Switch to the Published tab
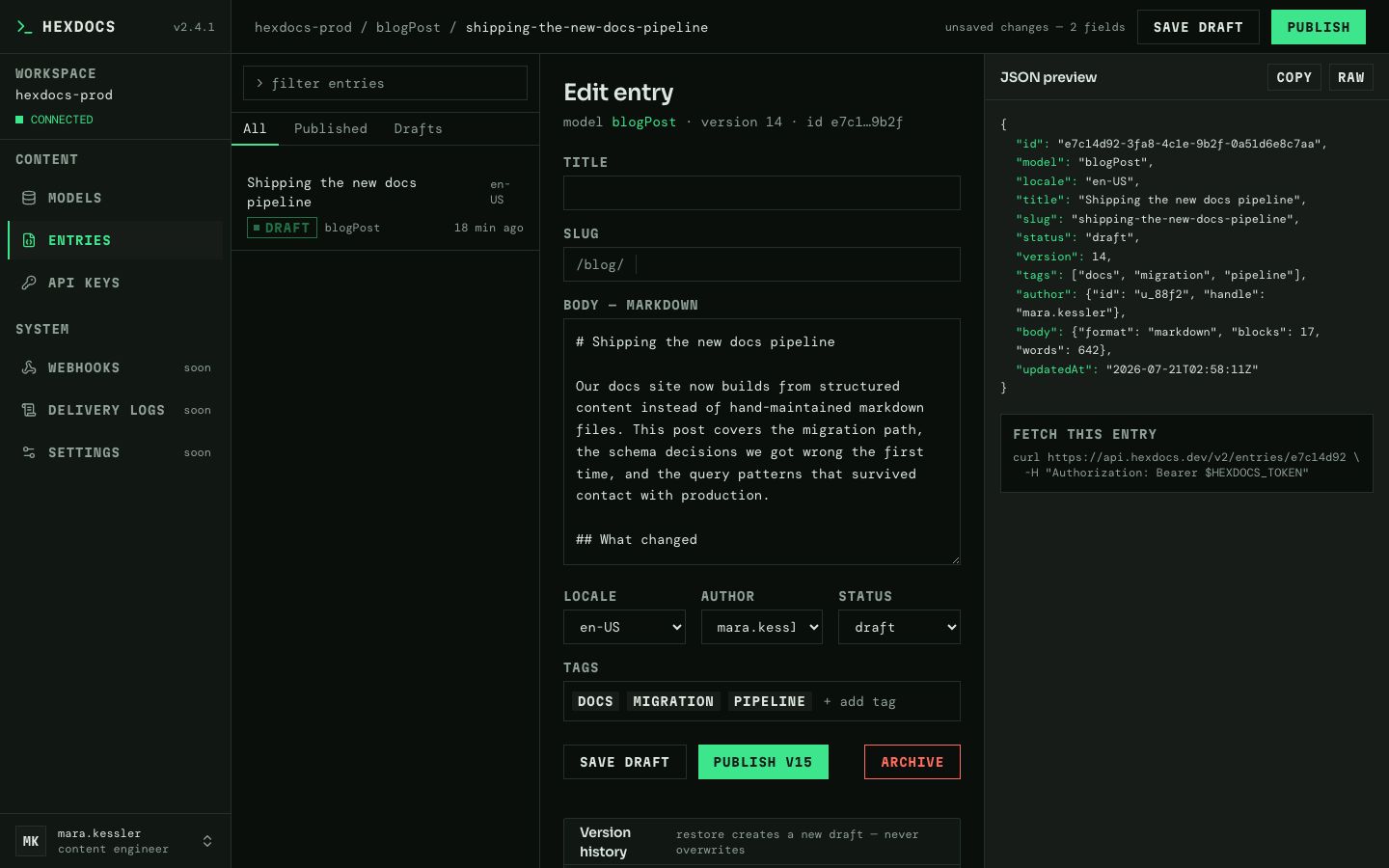 (x=331, y=128)
